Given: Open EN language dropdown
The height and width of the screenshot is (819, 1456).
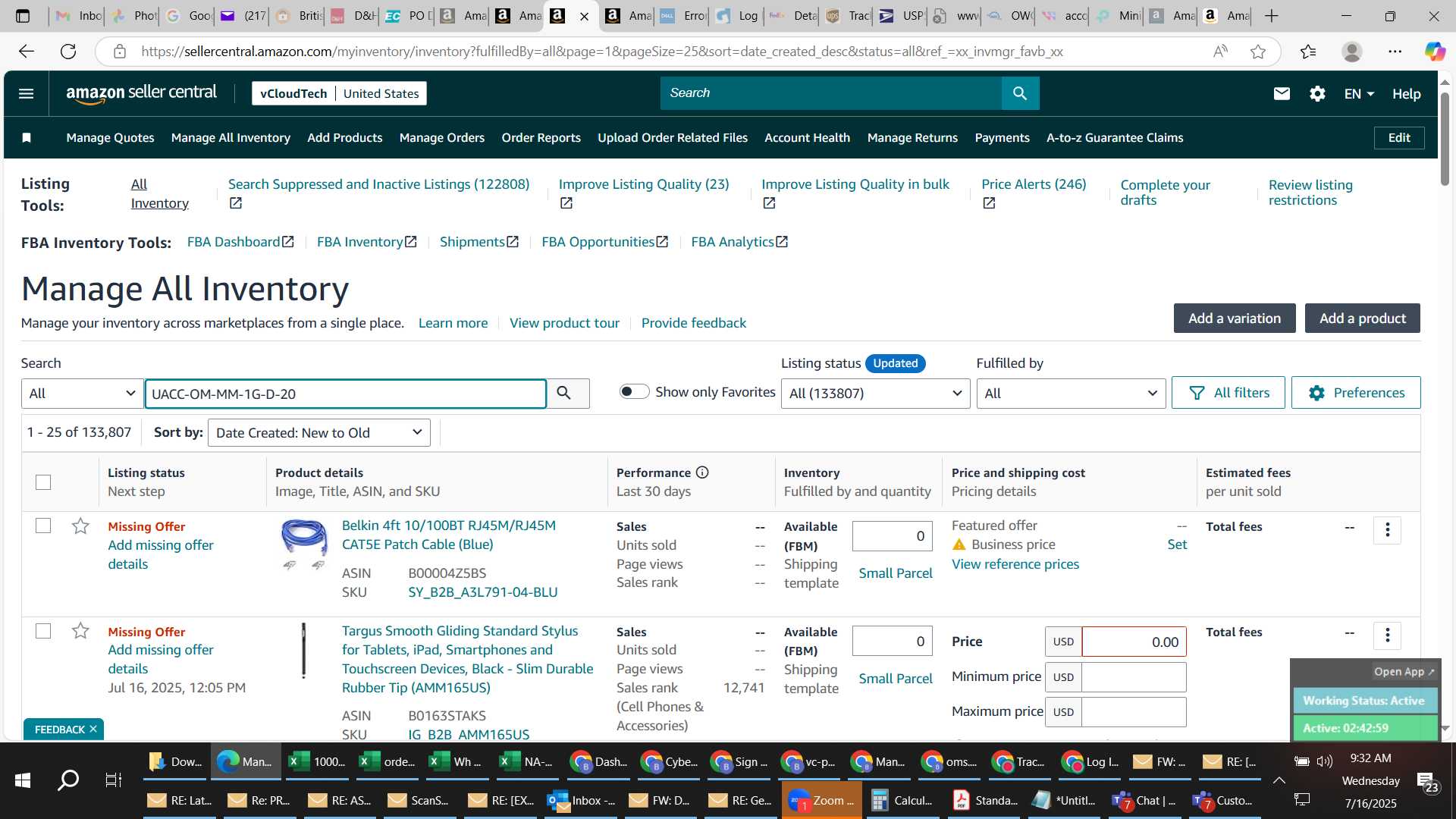Looking at the screenshot, I should (1359, 93).
